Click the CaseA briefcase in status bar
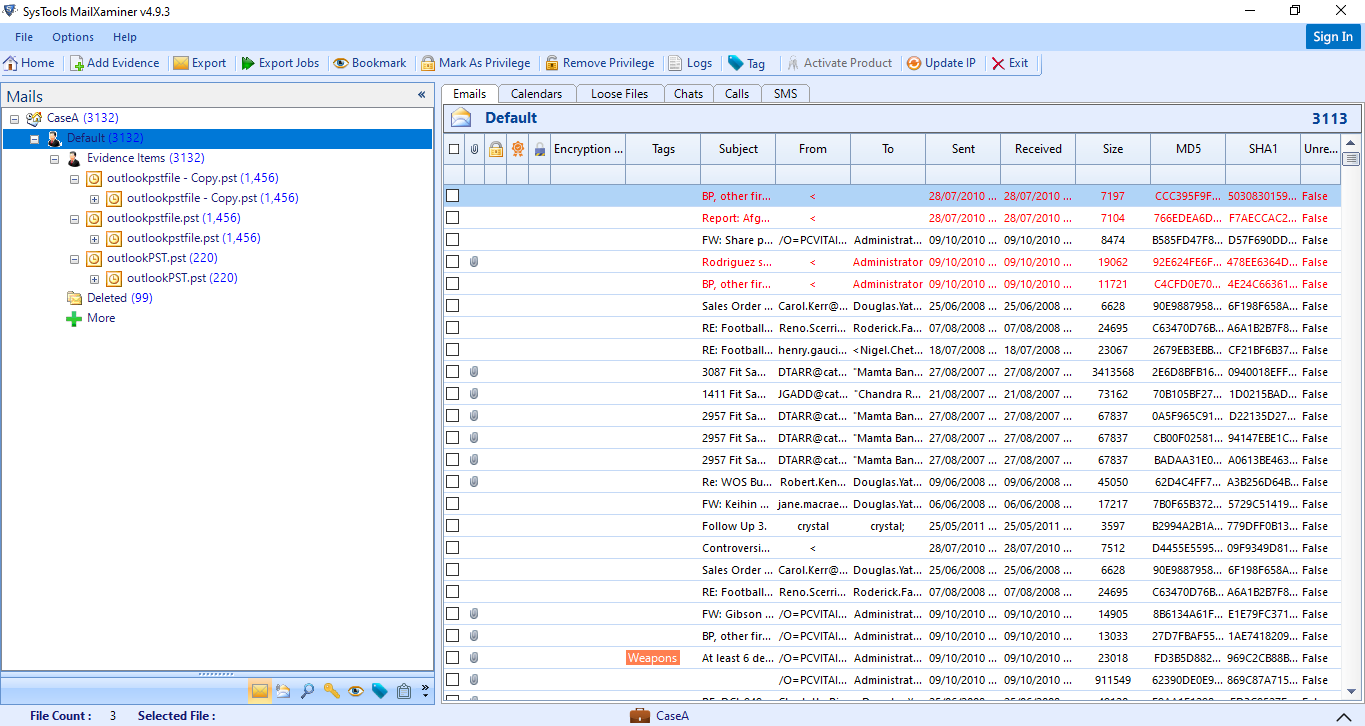The width and height of the screenshot is (1365, 726). pos(640,715)
